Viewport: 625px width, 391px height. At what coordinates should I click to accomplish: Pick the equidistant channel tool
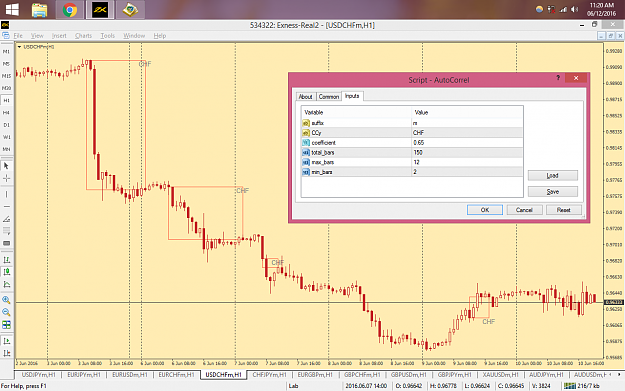click(x=6, y=231)
